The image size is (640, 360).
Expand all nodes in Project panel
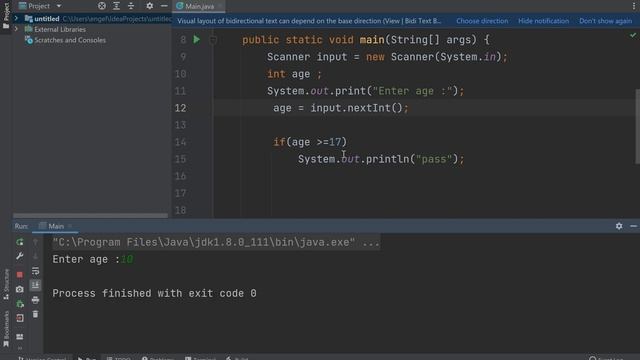click(x=116, y=6)
